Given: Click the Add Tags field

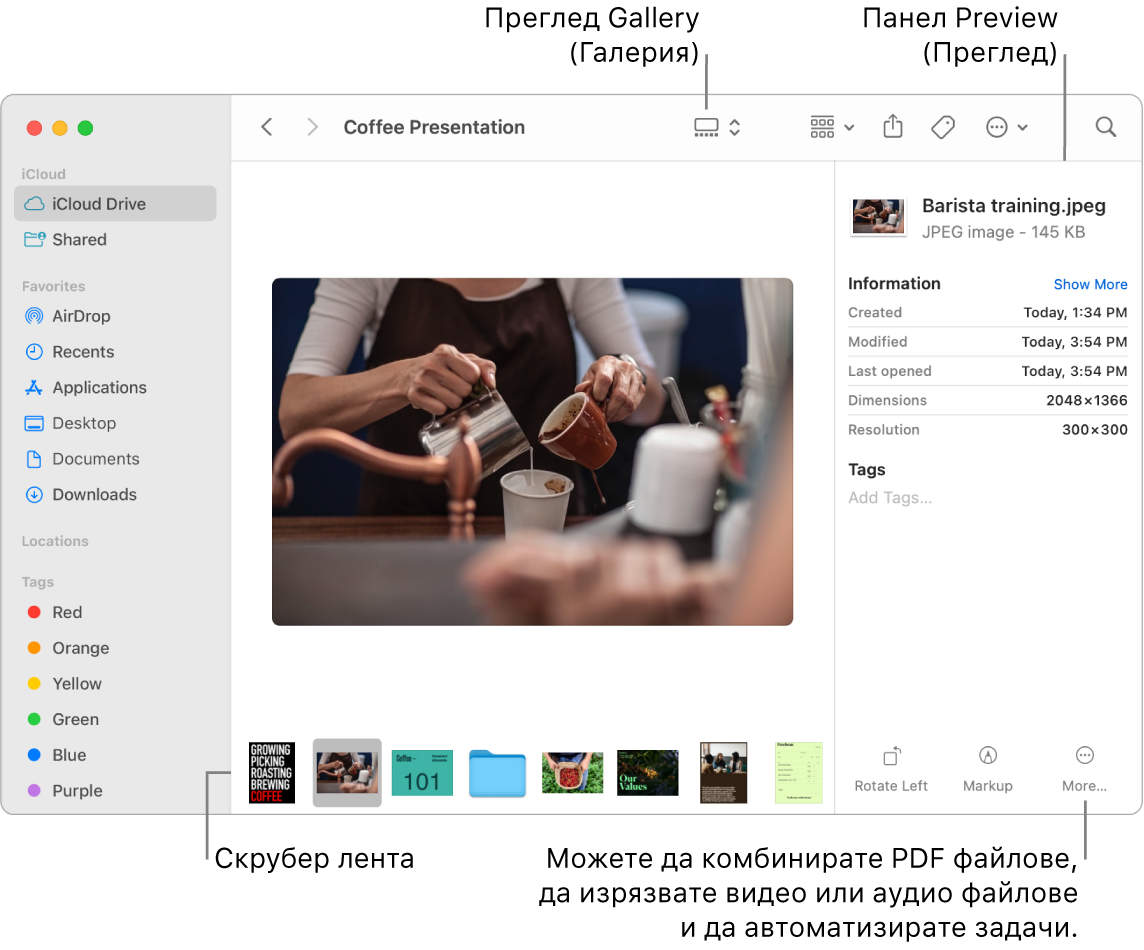Looking at the screenshot, I should (x=889, y=497).
